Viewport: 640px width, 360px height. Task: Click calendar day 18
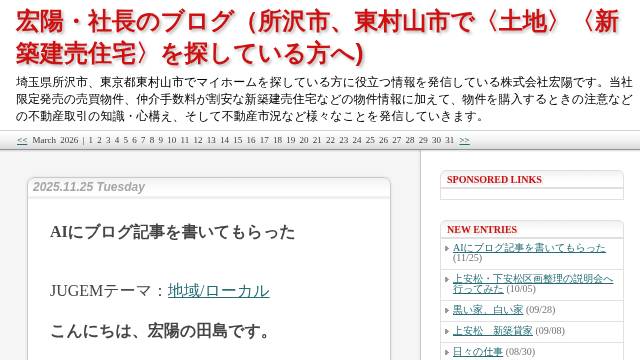(x=278, y=140)
